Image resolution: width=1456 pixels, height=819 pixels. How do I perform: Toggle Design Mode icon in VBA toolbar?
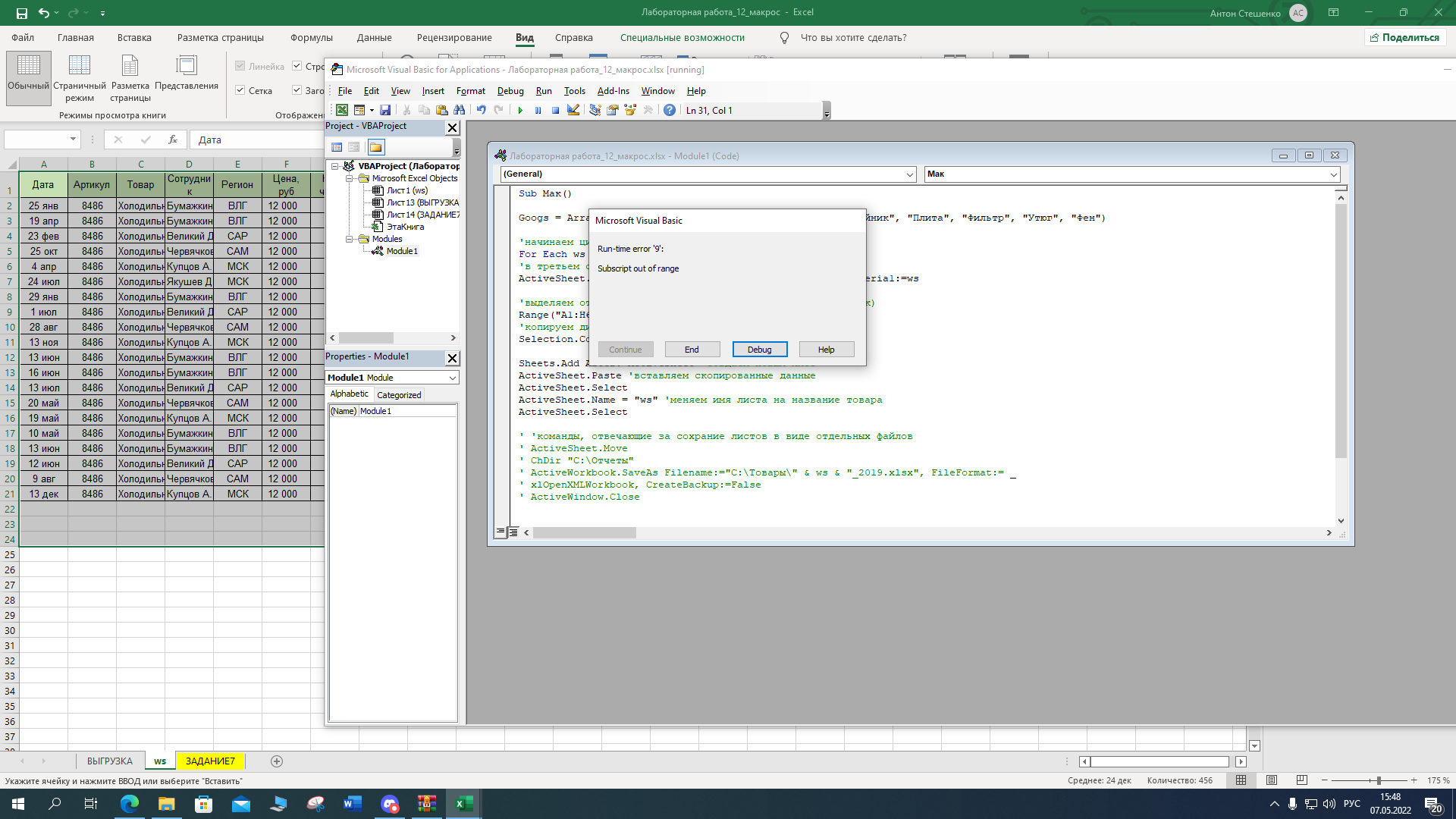pos(573,110)
